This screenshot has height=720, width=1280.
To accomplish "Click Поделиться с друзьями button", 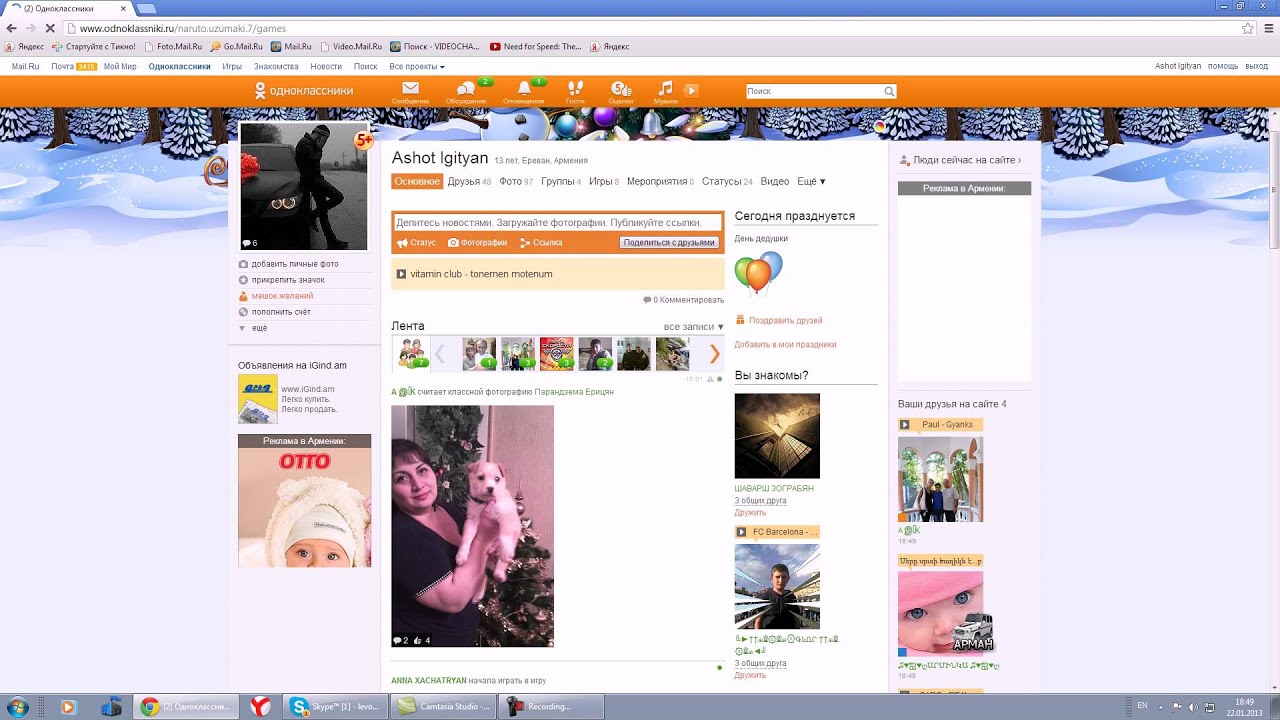I will click(669, 243).
